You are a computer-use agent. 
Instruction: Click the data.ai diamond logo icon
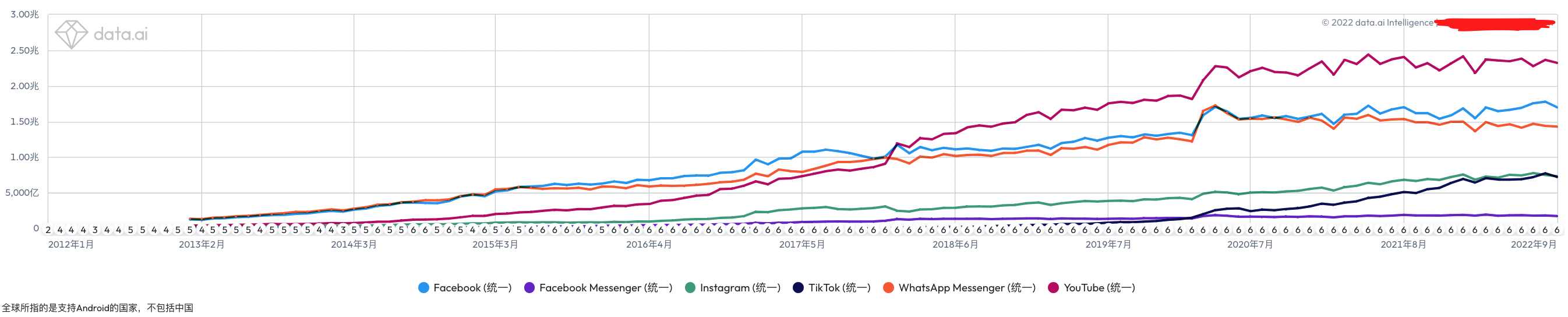click(71, 34)
